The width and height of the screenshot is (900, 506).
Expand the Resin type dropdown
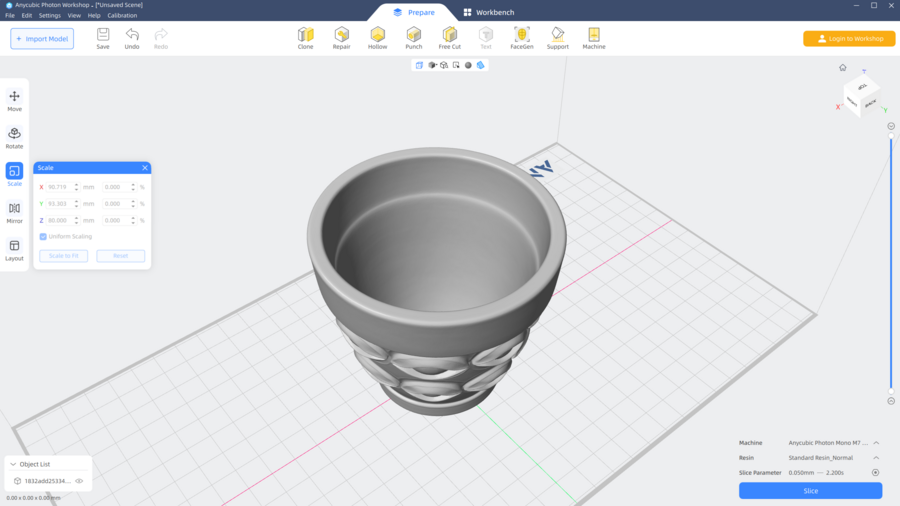click(x=876, y=458)
